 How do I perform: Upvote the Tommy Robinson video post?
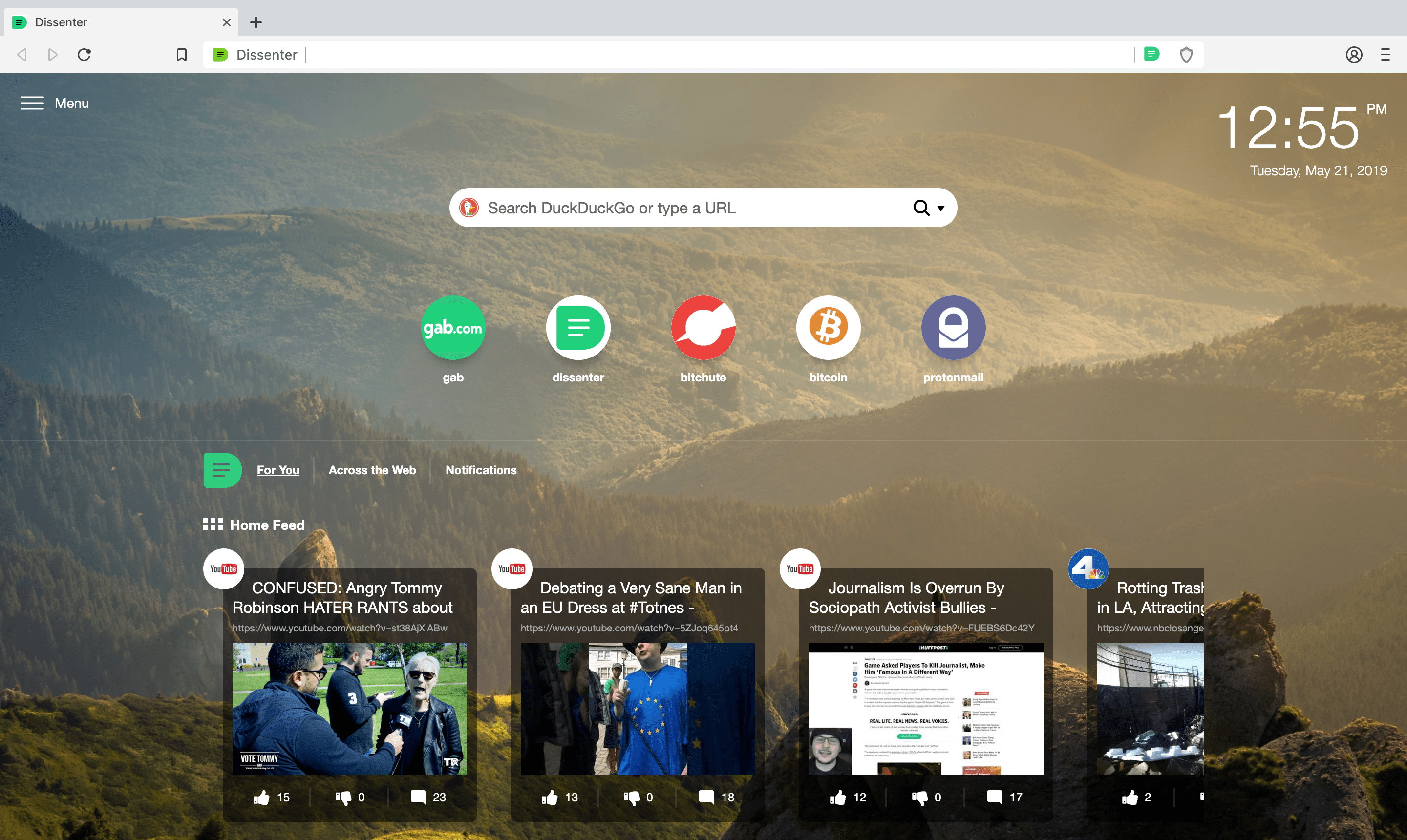click(262, 797)
